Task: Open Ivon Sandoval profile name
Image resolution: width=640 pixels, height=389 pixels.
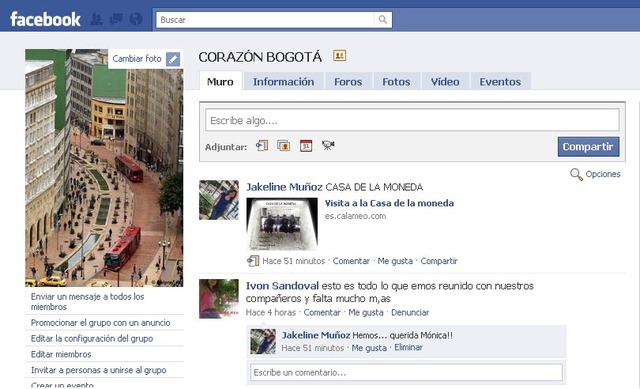Action: click(x=282, y=286)
